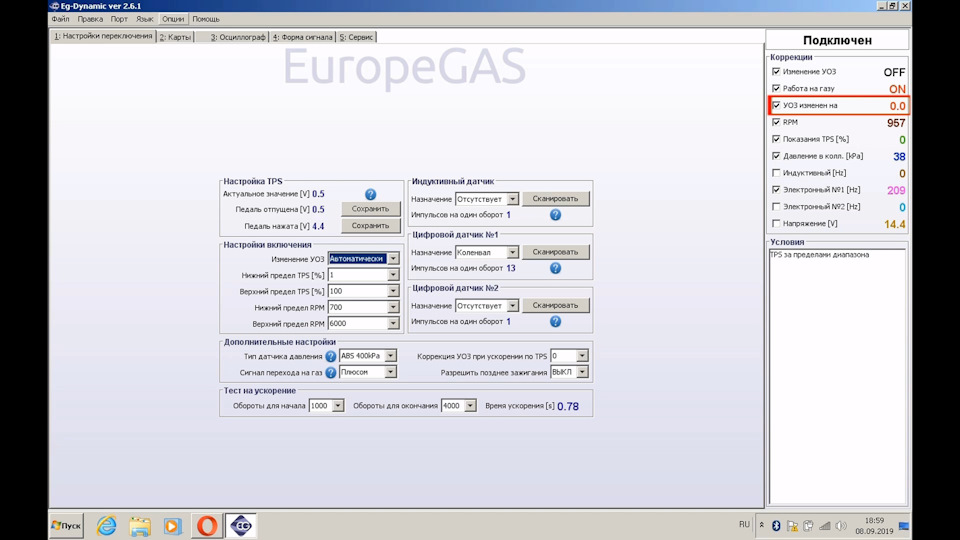Click RU language indicator in taskbar
The height and width of the screenshot is (540, 960).
pos(744,525)
